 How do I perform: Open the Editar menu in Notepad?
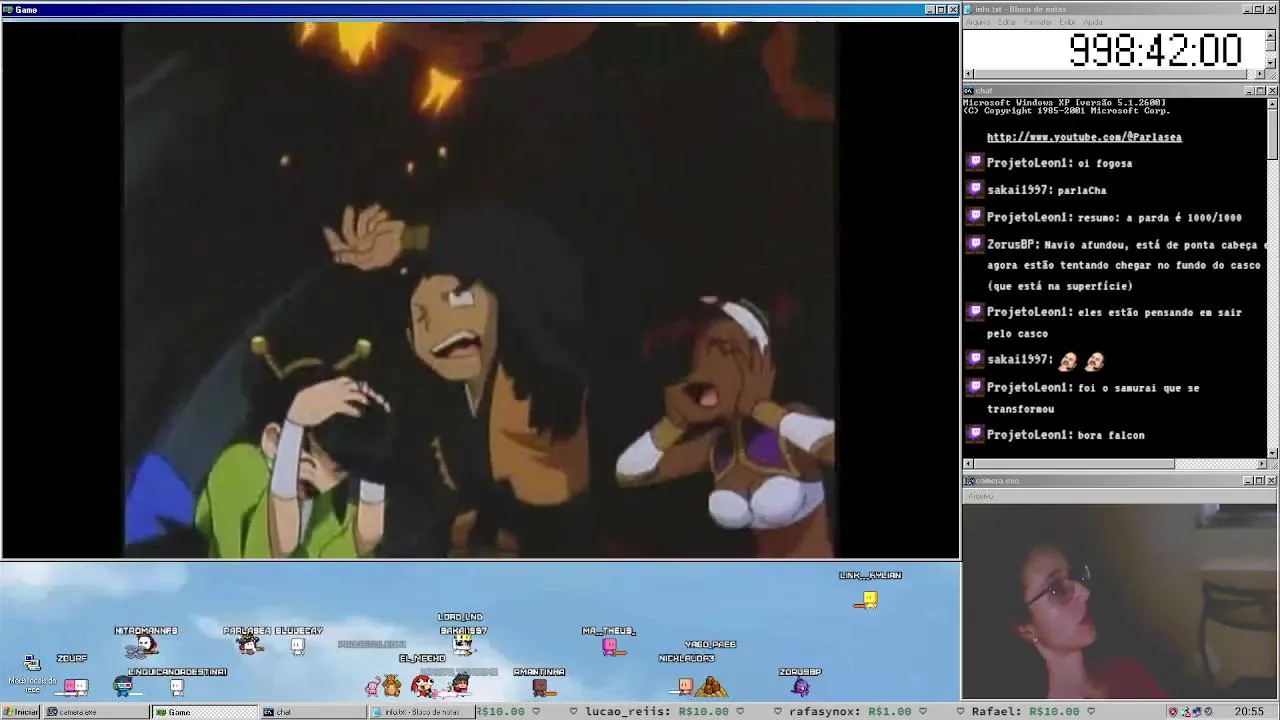(x=1006, y=22)
